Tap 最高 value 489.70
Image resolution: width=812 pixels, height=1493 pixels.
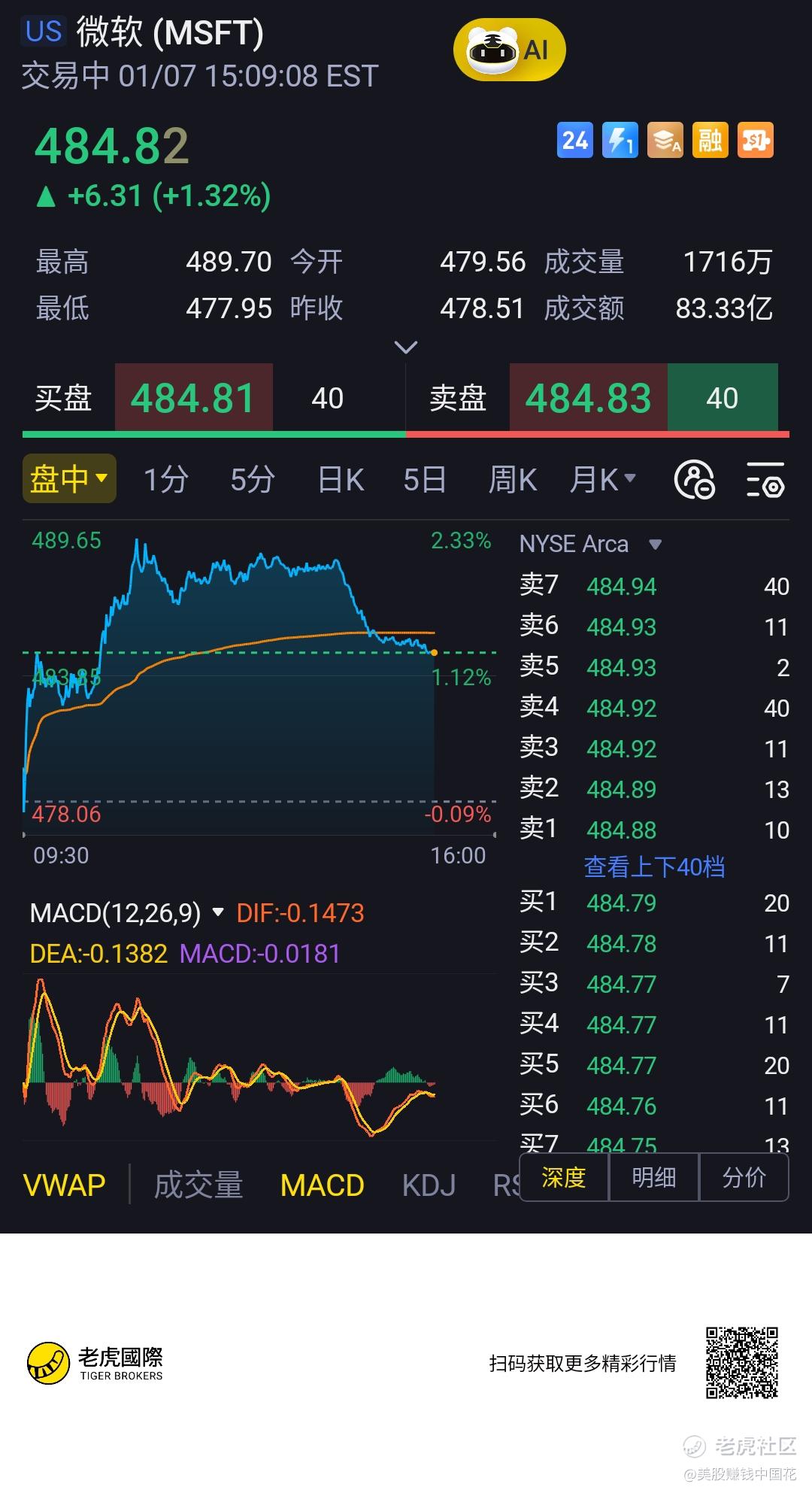click(x=229, y=262)
